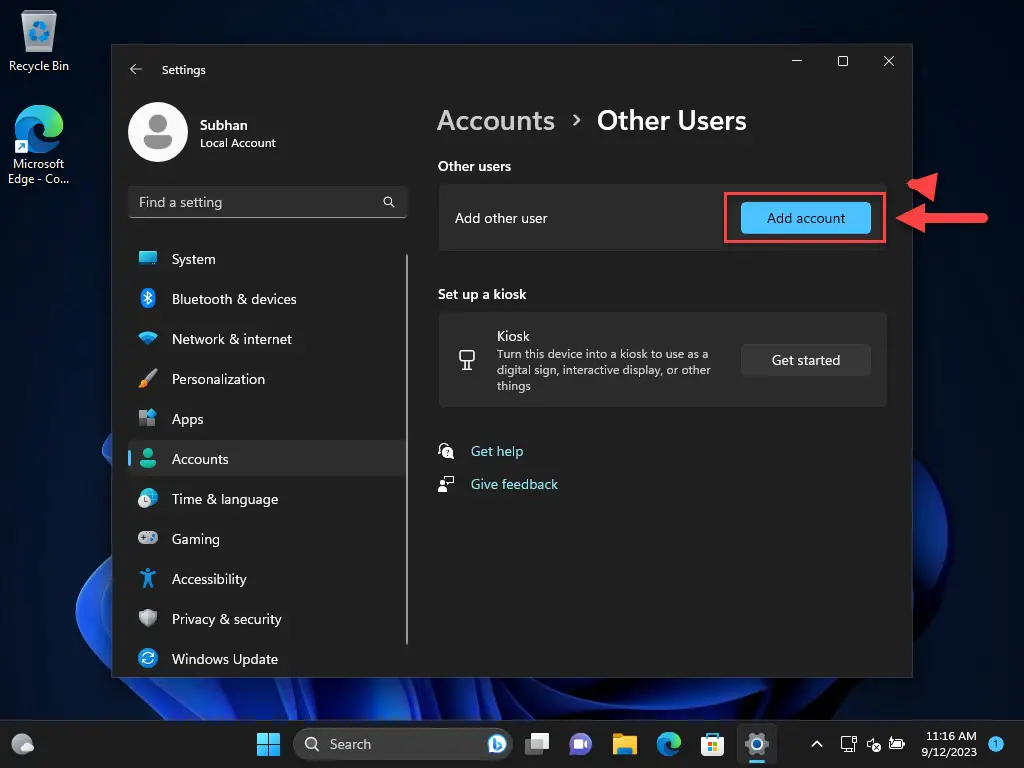Close the Settings window

(888, 61)
